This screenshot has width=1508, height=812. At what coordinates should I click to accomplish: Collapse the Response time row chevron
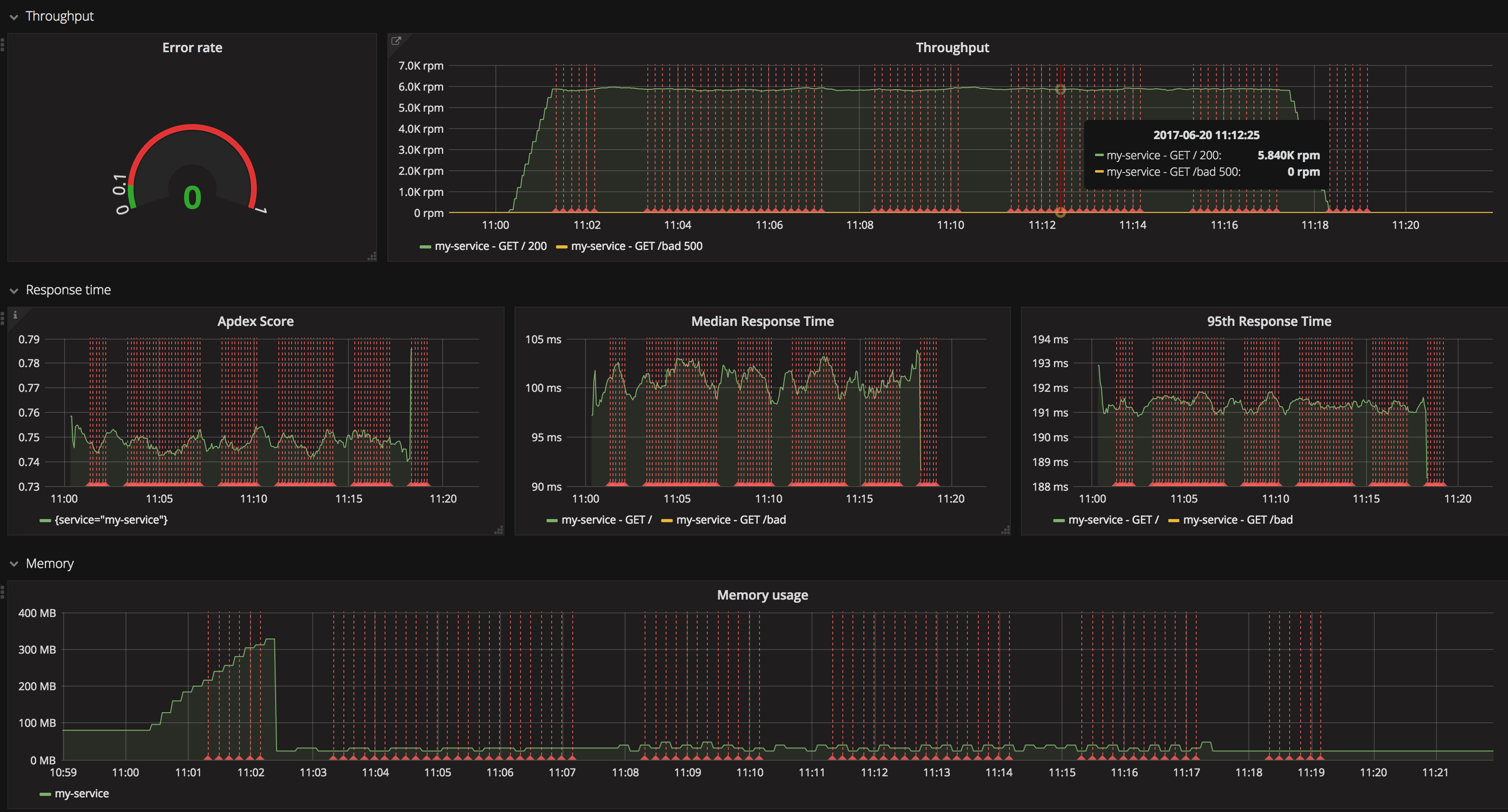click(14, 291)
